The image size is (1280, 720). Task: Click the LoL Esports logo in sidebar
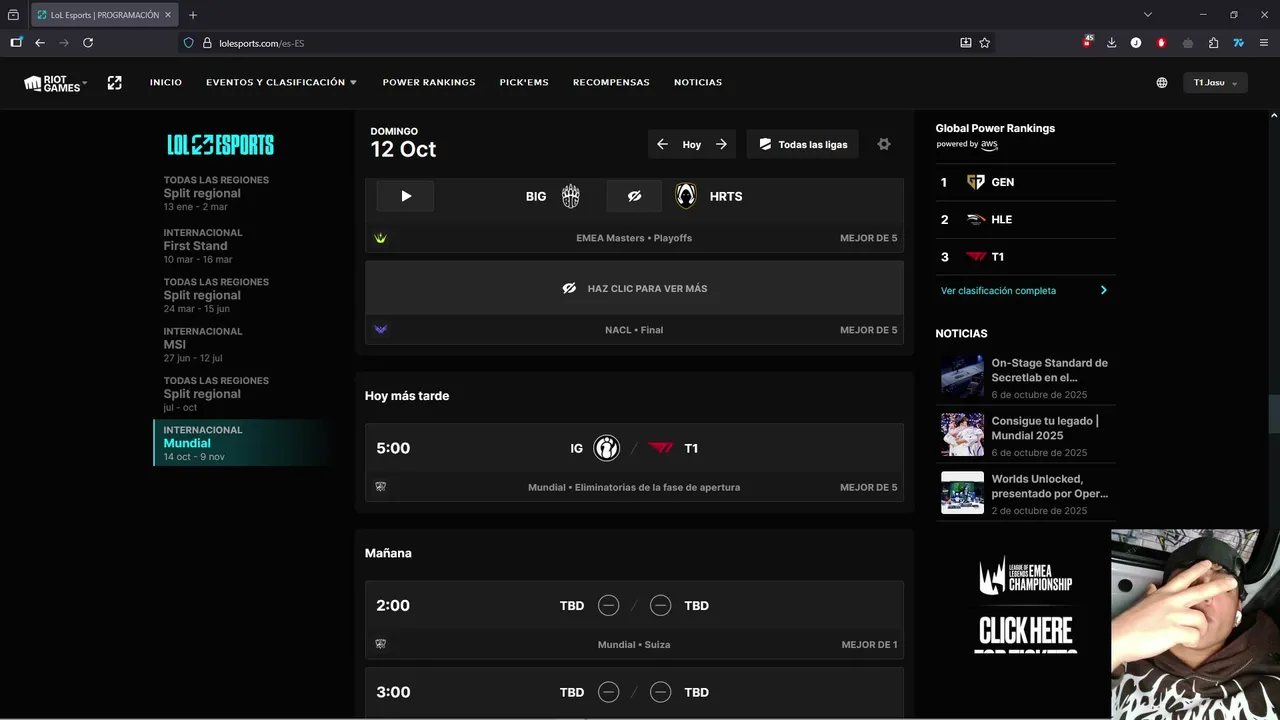(x=220, y=145)
